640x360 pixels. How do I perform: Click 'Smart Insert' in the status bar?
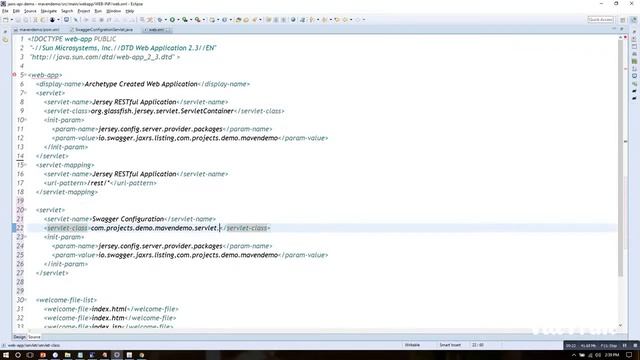point(450,345)
